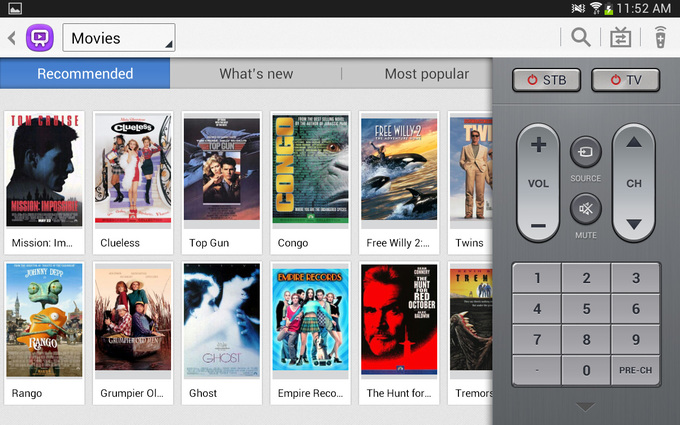This screenshot has height=425, width=680.
Task: Select the 'Grumpier Ol...' title text
Action: (132, 393)
